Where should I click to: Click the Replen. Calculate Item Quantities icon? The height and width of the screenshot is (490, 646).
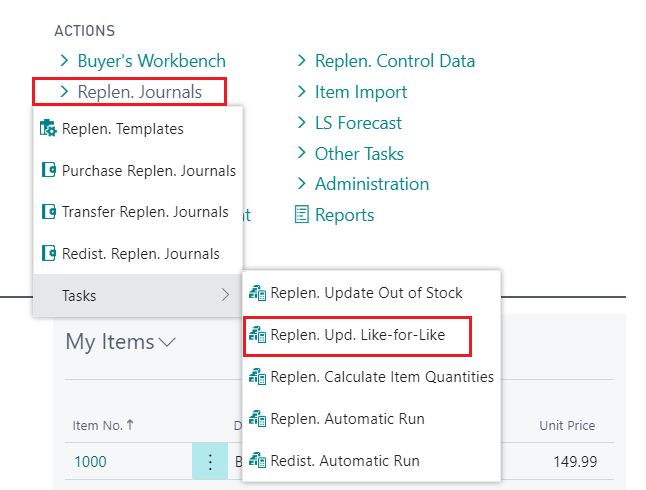pos(257,377)
